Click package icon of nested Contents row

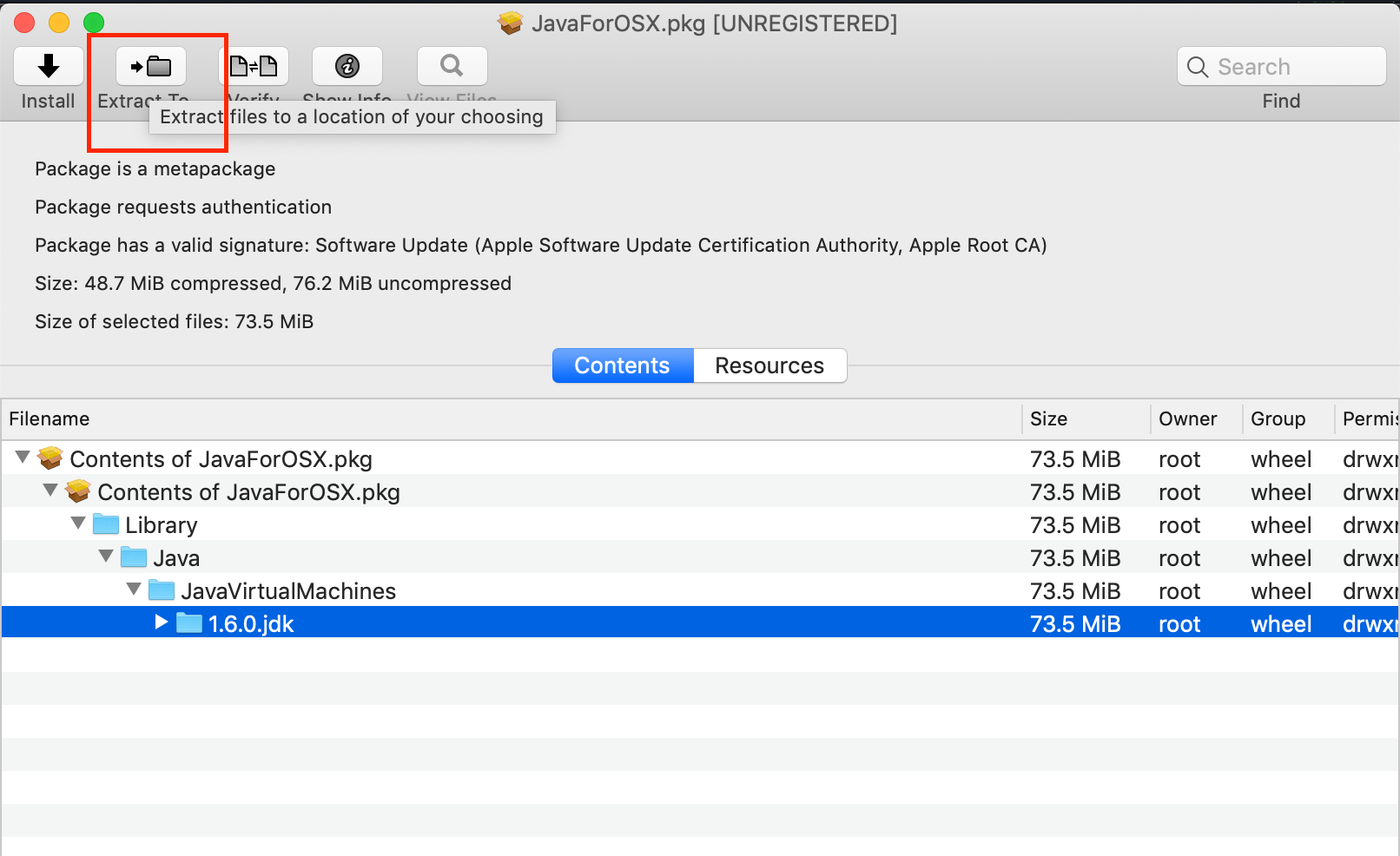click(78, 491)
